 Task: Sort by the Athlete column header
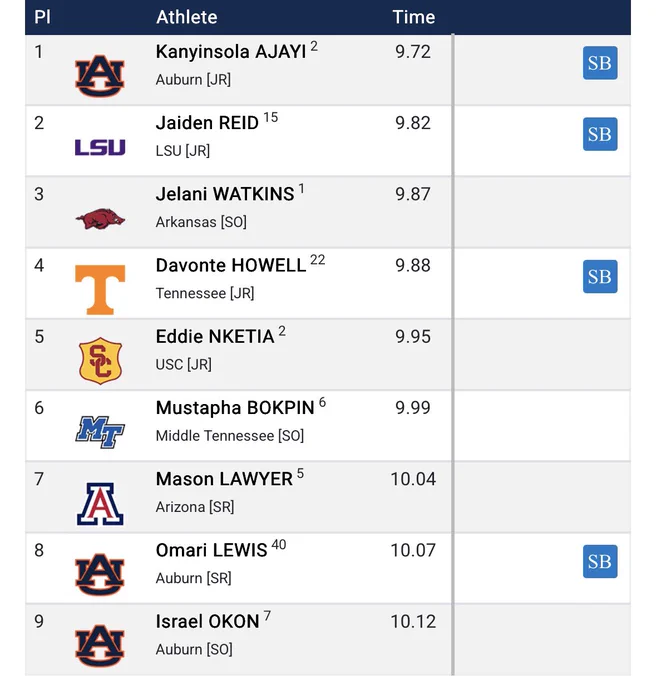(x=186, y=17)
